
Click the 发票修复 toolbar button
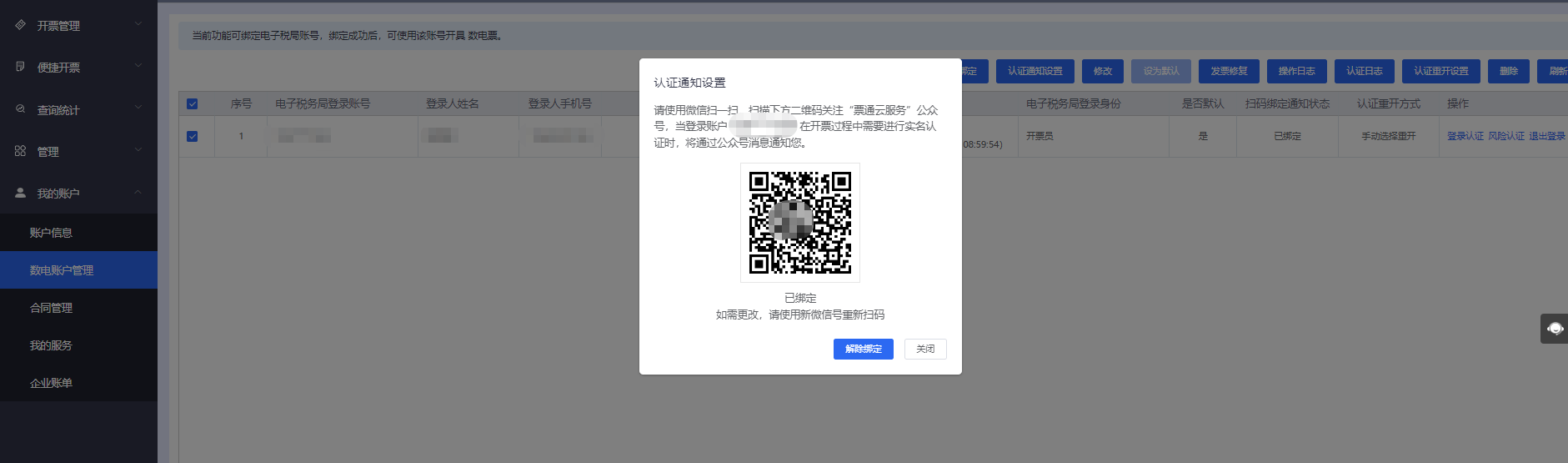1229,71
